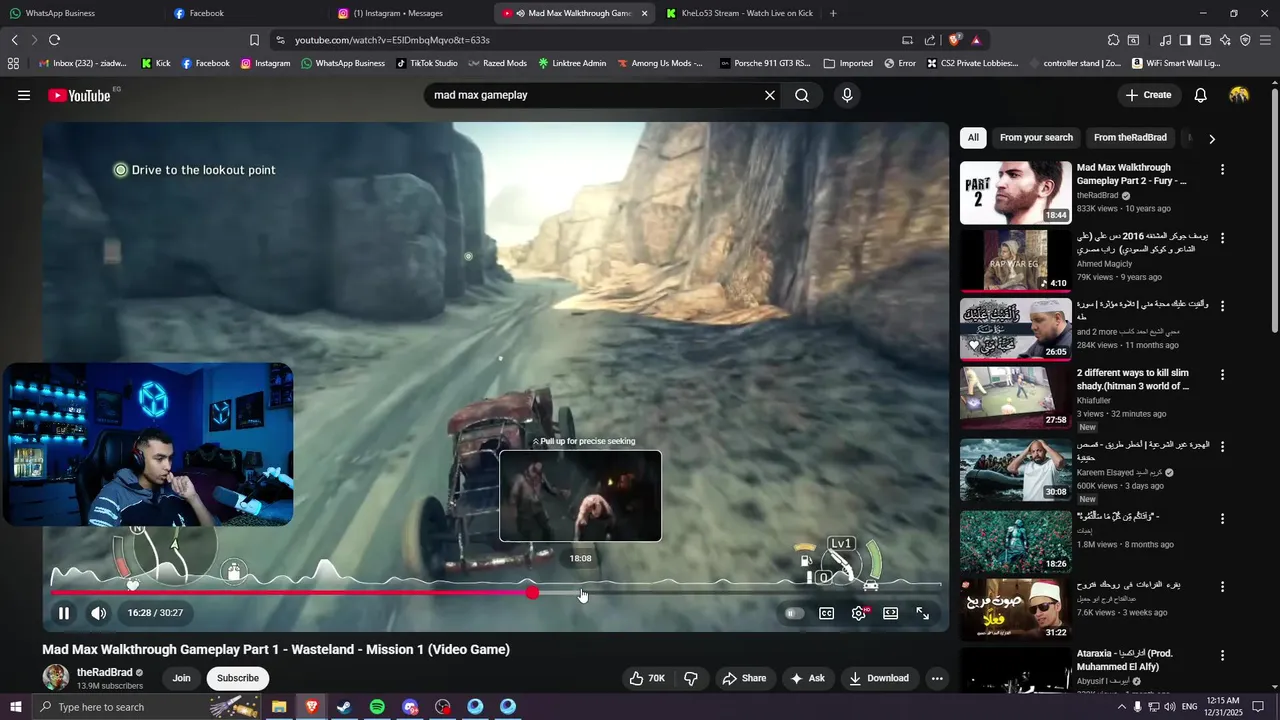
Task: Toggle the browser sidebar panel
Action: (1185, 40)
